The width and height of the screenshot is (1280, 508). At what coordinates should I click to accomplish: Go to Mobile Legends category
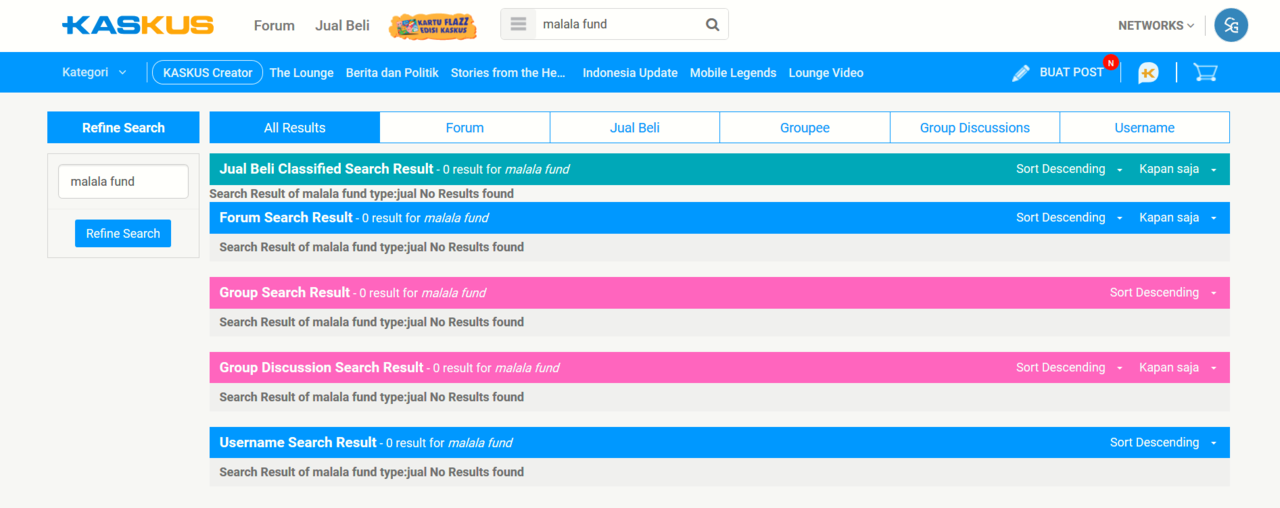[733, 73]
